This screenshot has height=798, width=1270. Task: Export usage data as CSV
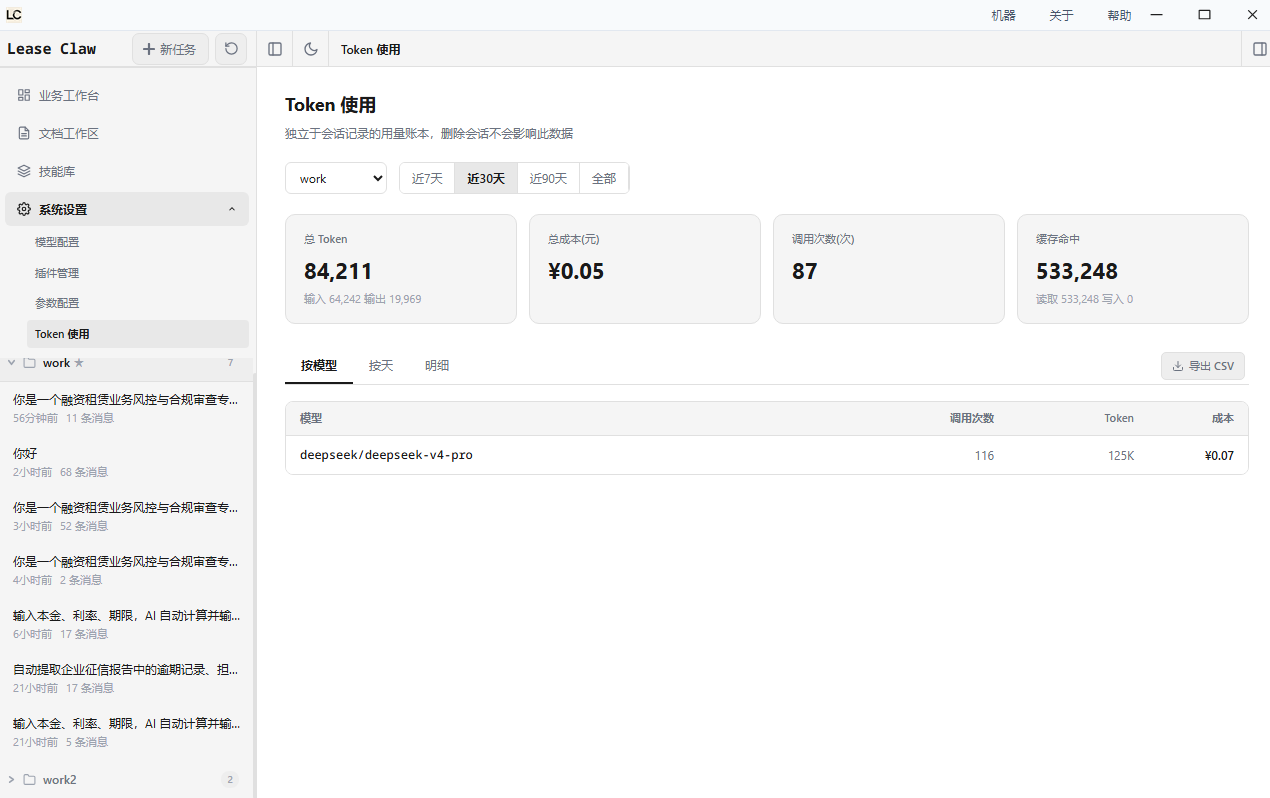pos(1203,366)
